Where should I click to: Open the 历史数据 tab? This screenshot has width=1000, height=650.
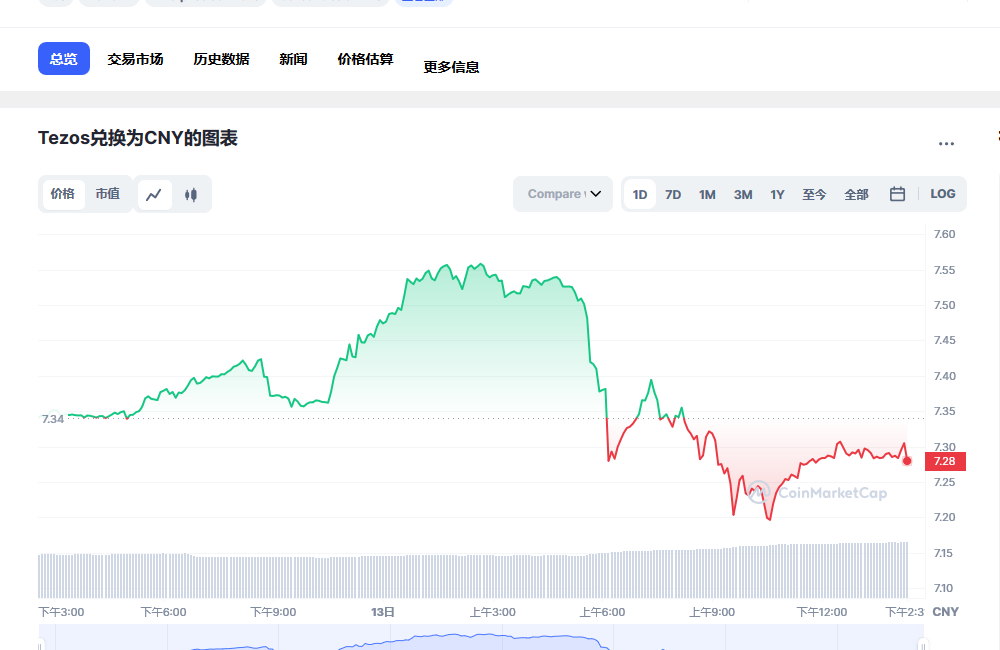tap(221, 59)
